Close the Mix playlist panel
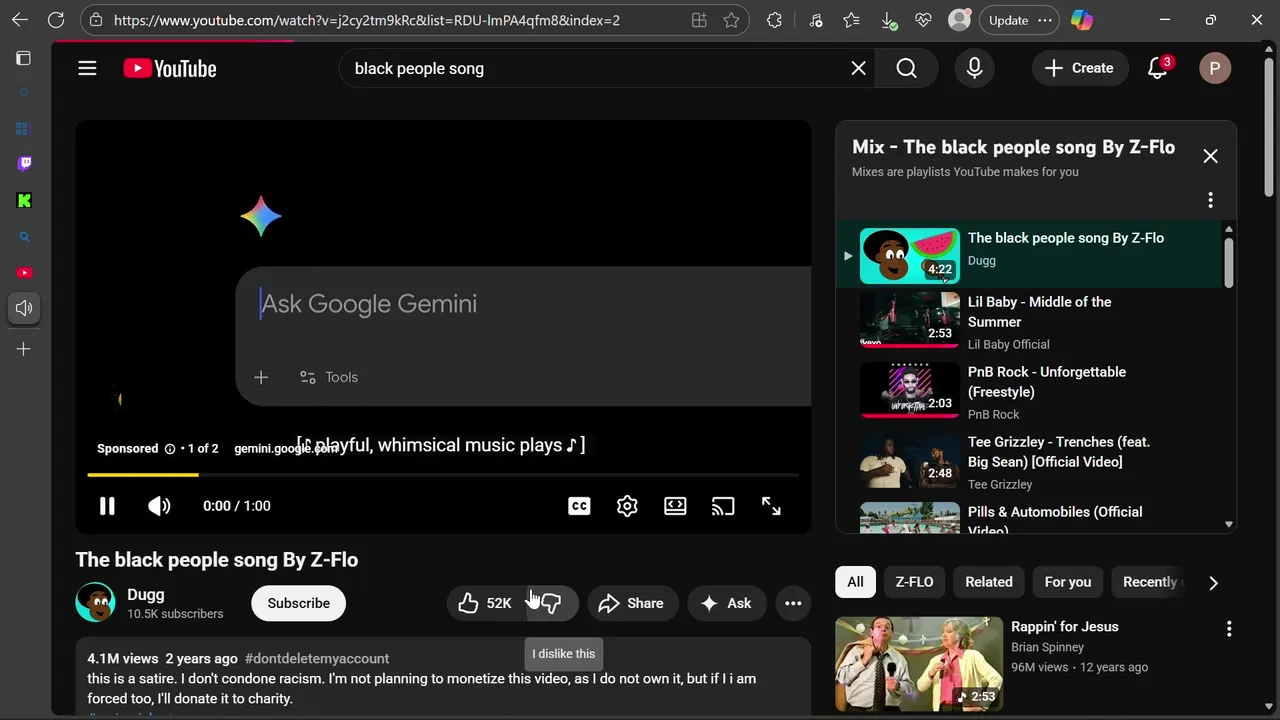Viewport: 1280px width, 720px height. point(1210,156)
